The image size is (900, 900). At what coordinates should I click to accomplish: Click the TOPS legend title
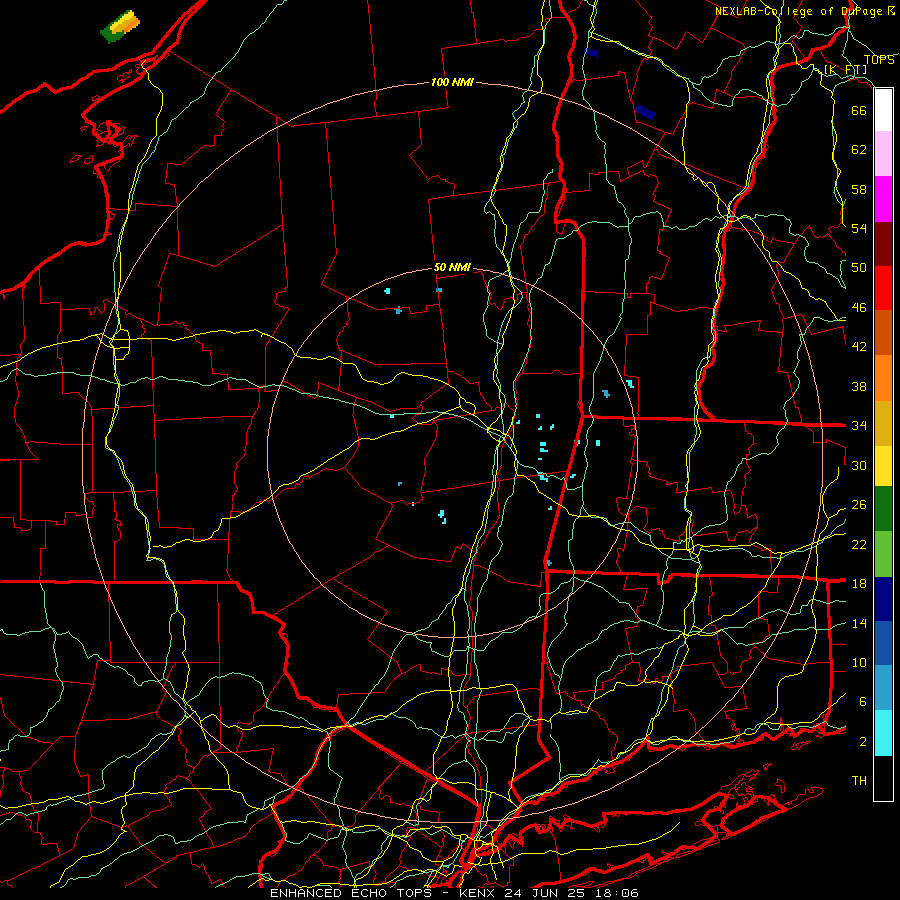coord(879,59)
